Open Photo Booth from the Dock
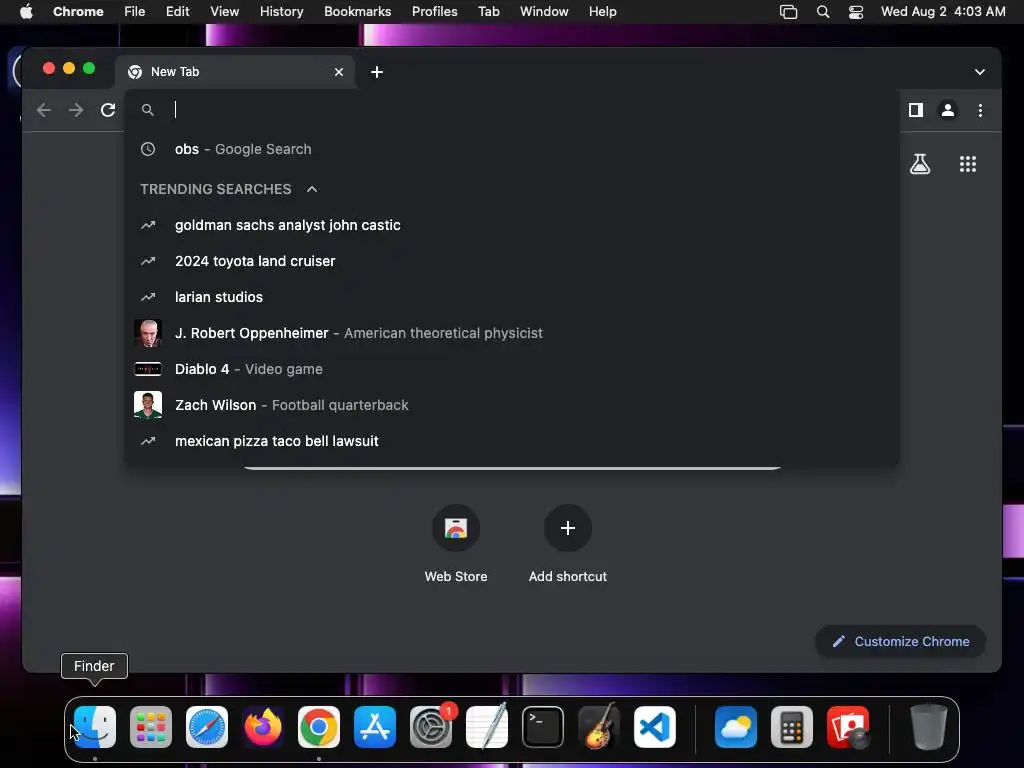Image resolution: width=1024 pixels, height=768 pixels. [x=848, y=727]
